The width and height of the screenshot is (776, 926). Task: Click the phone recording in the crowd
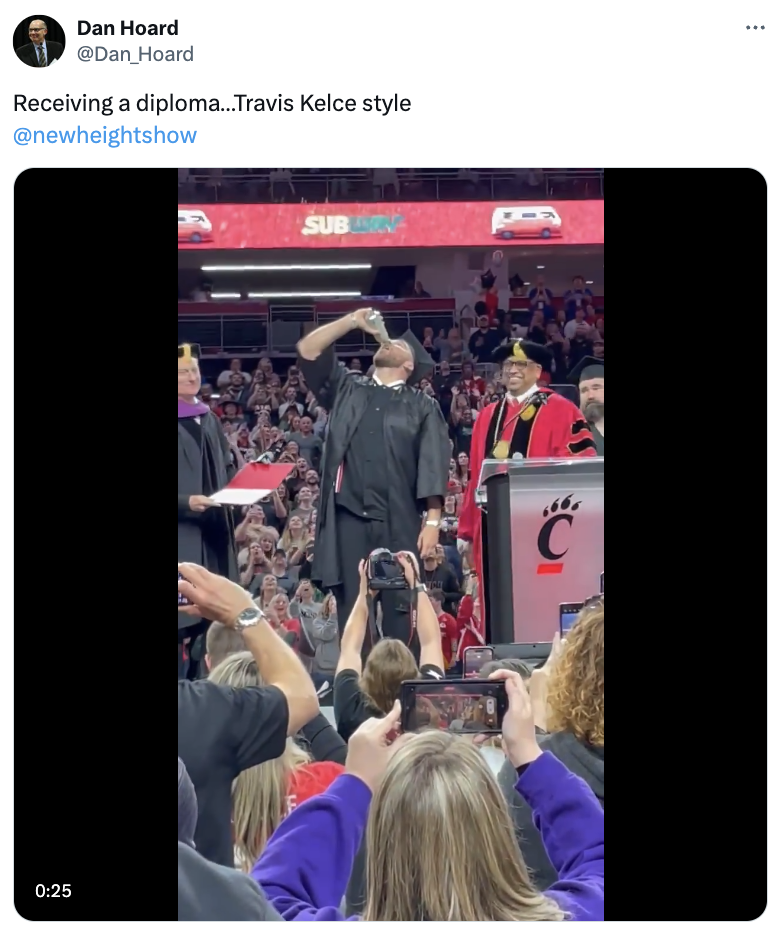click(454, 706)
